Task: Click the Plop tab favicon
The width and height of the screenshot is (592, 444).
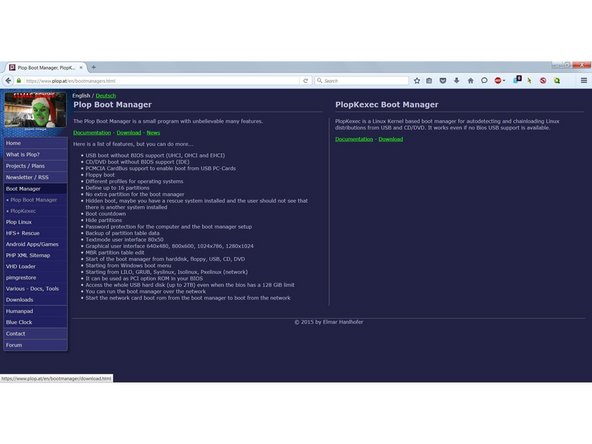Action: [12, 68]
